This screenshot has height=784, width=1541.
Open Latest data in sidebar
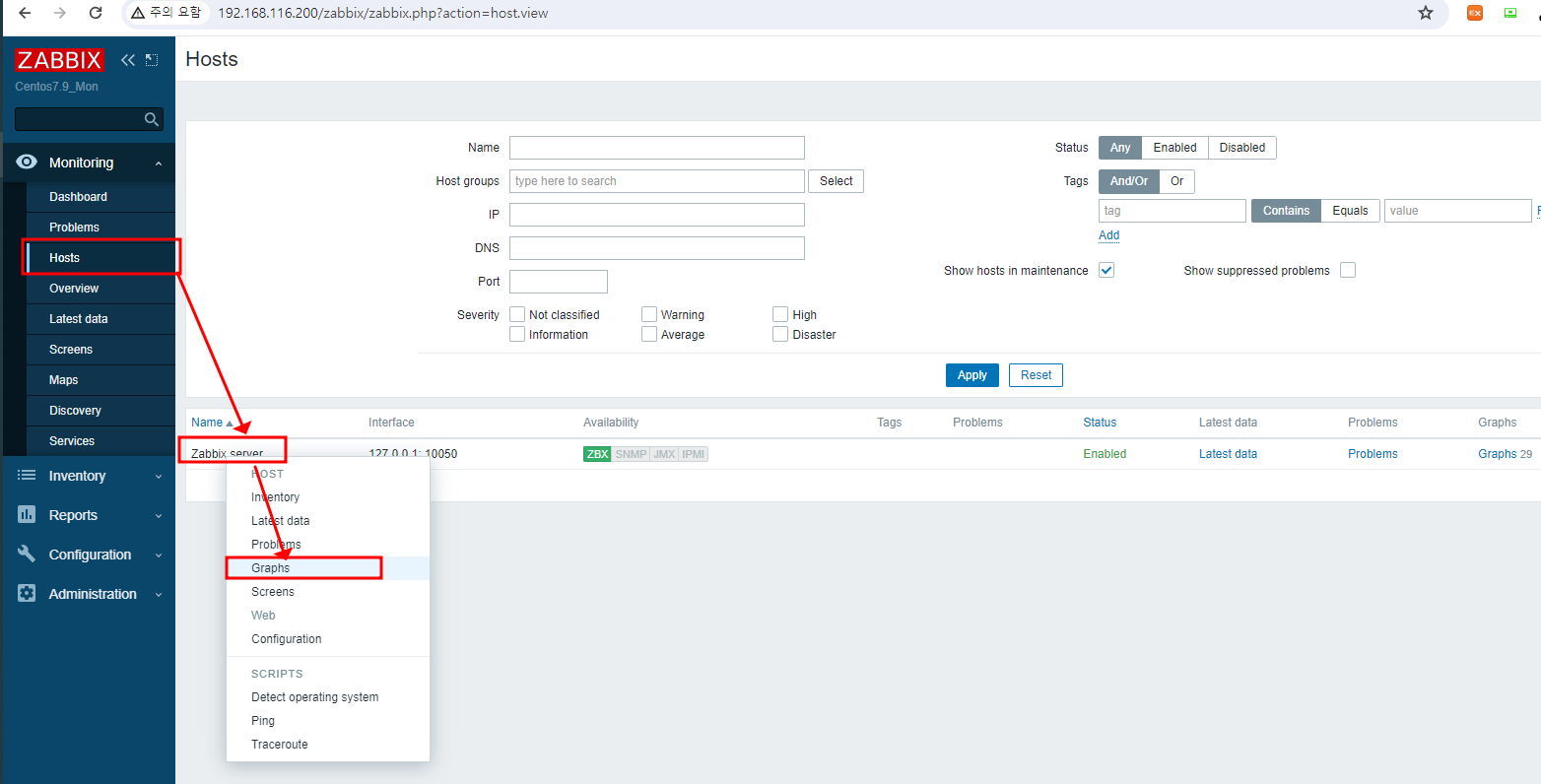(100, 319)
